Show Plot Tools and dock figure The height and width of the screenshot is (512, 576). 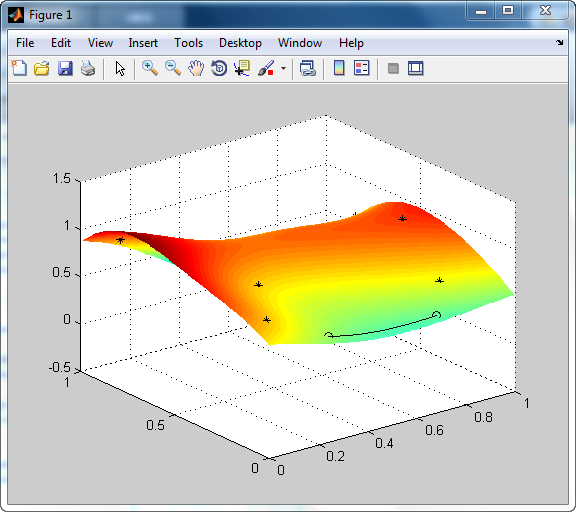click(416, 68)
